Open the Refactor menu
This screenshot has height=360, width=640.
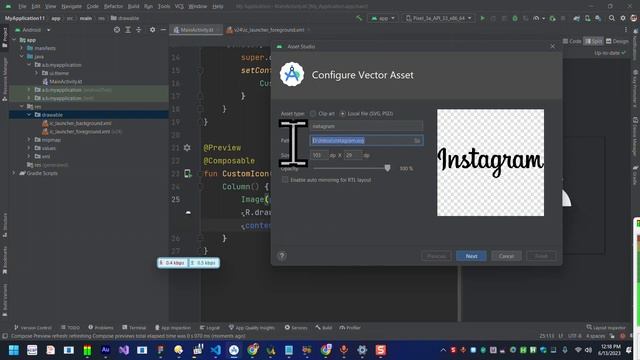(x=113, y=6)
